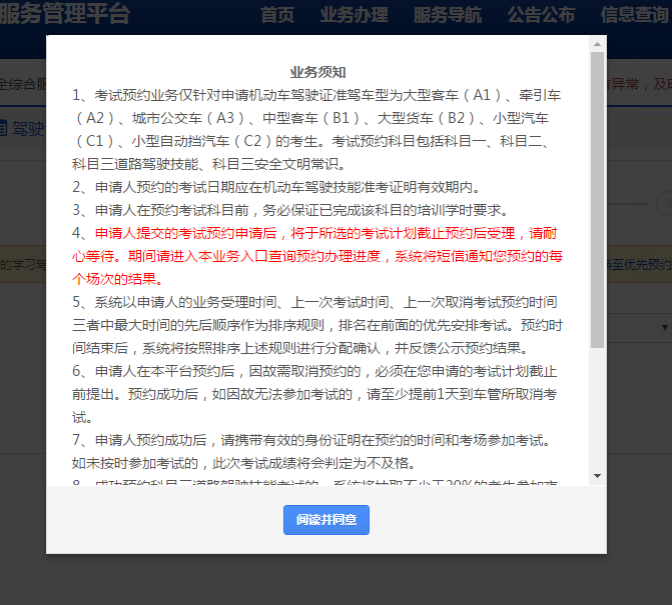Open the 首页 nav item
Viewport: 672px width, 605px height.
tap(277, 15)
